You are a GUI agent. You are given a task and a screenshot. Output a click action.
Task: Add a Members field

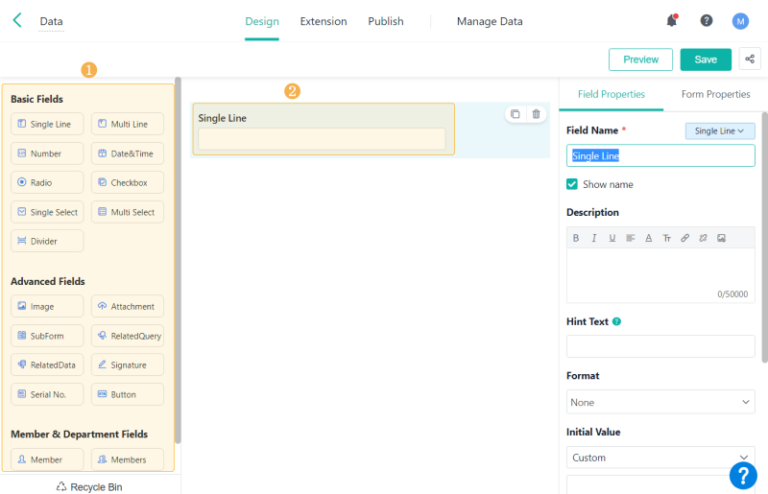pyautogui.click(x=127, y=459)
